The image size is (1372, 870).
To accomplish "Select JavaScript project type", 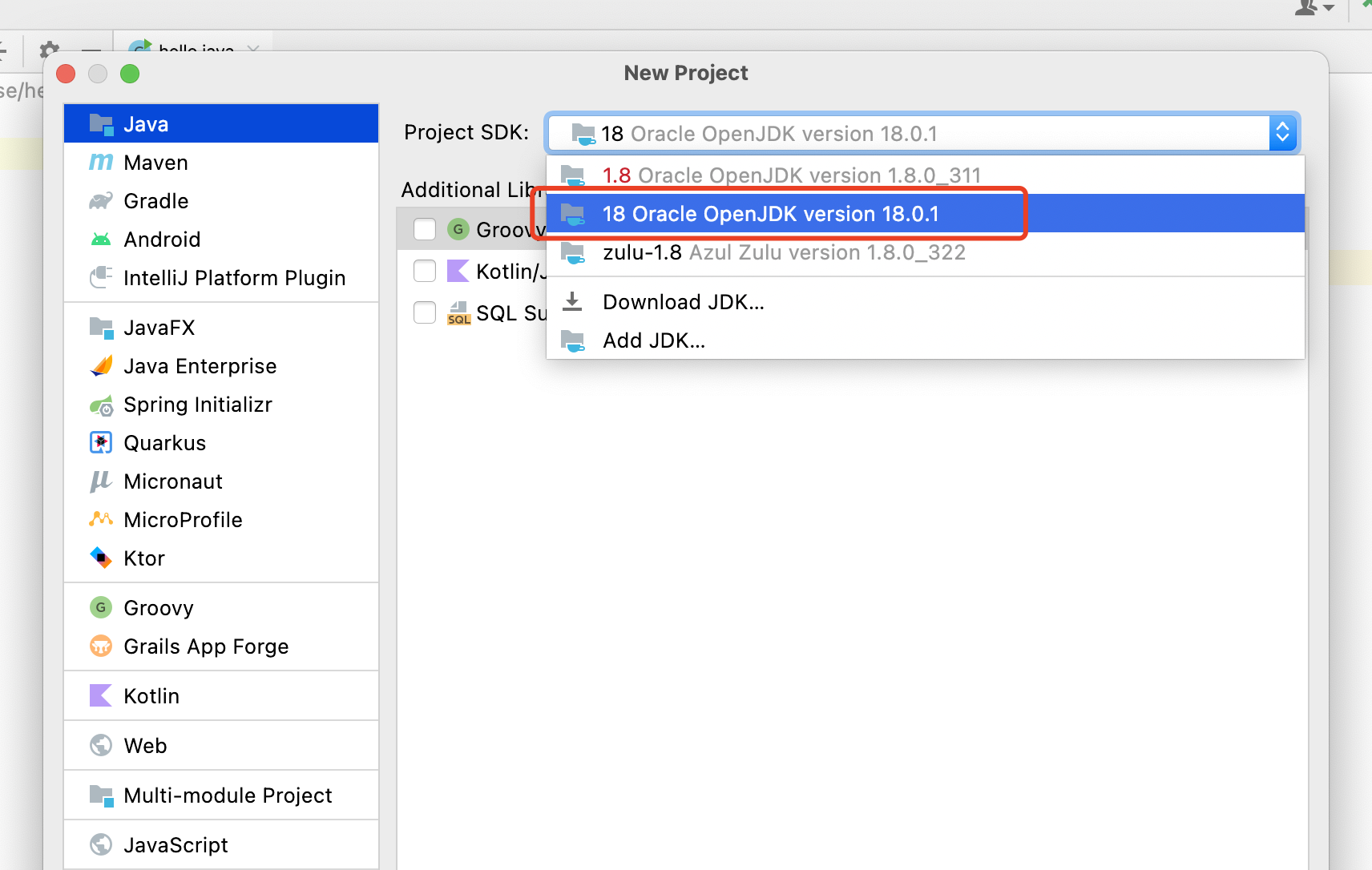I will click(x=221, y=845).
